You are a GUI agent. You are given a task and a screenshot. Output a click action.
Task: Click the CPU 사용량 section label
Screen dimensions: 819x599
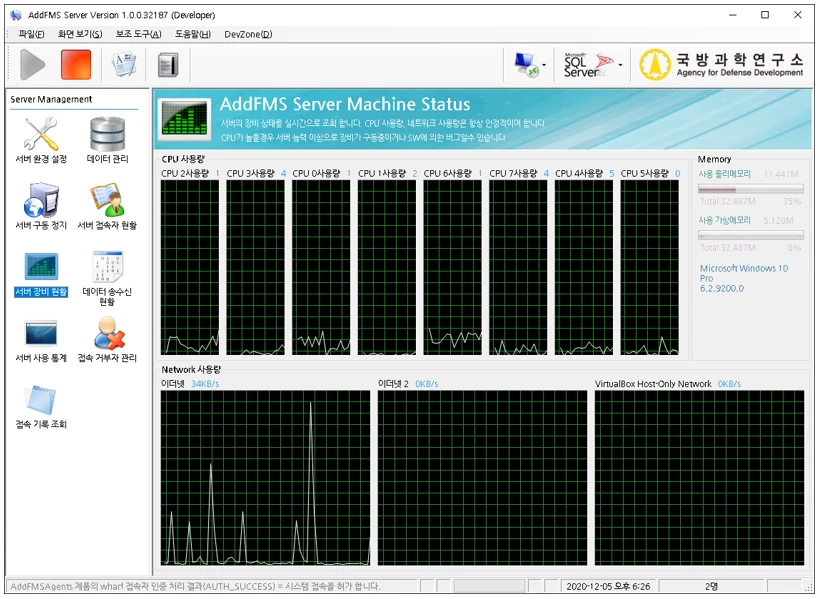pyautogui.click(x=183, y=159)
